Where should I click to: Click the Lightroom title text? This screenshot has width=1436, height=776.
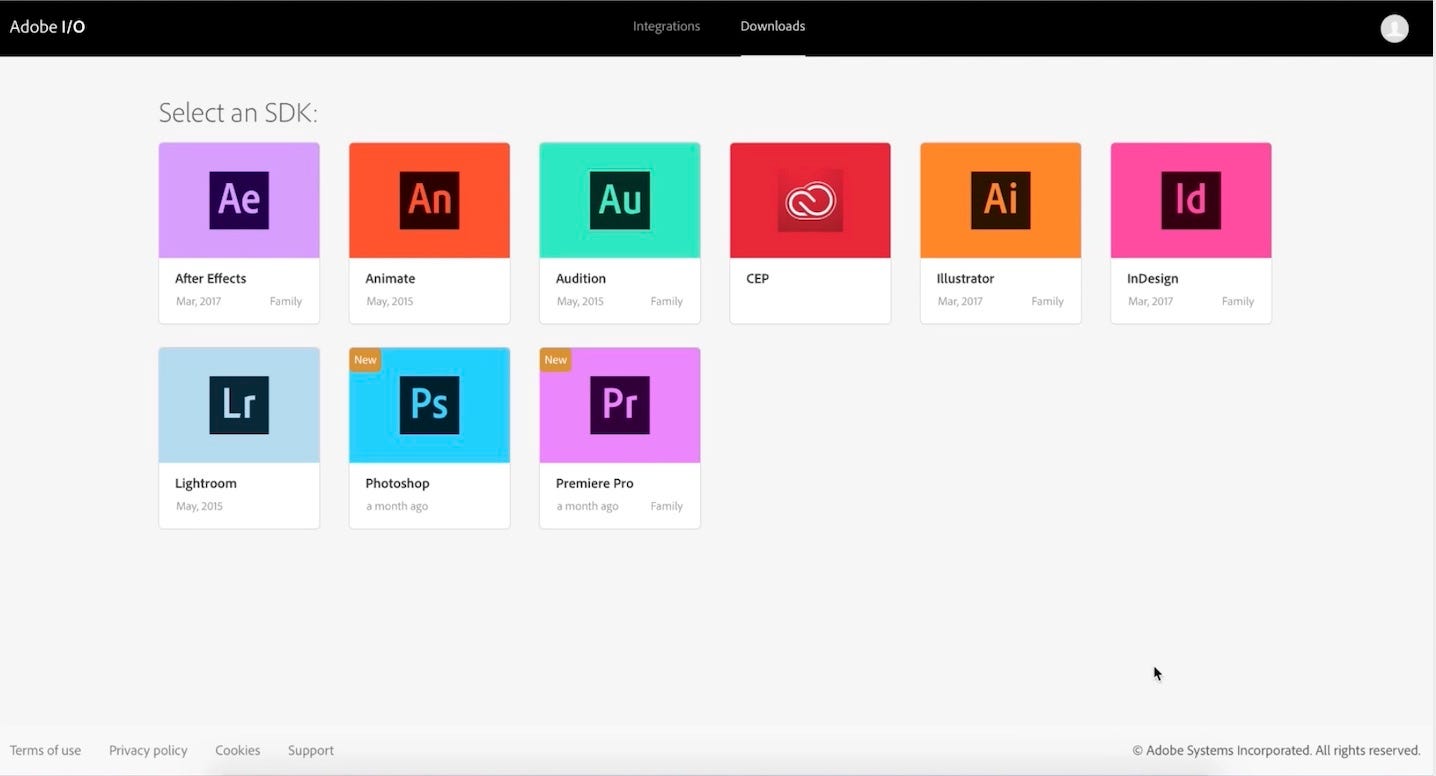point(206,483)
